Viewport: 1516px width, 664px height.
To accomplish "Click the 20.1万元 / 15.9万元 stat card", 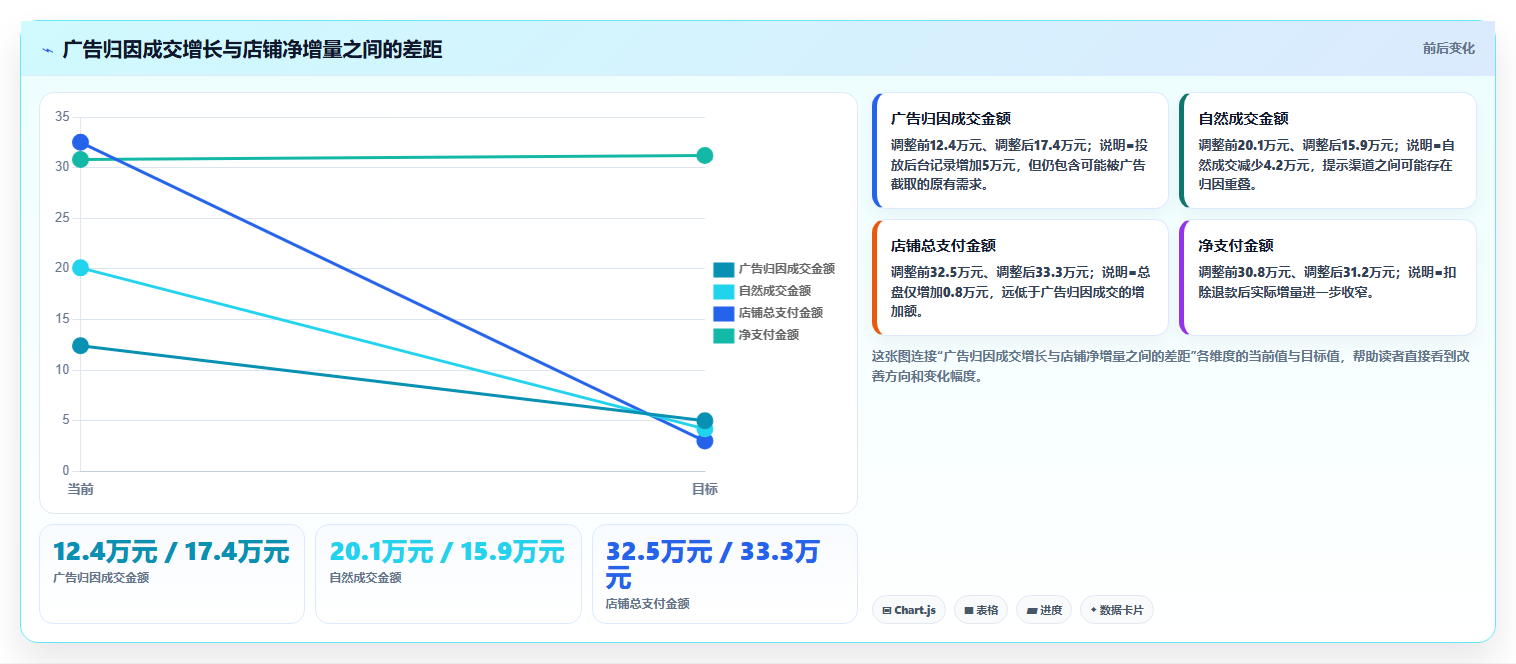I will [448, 574].
